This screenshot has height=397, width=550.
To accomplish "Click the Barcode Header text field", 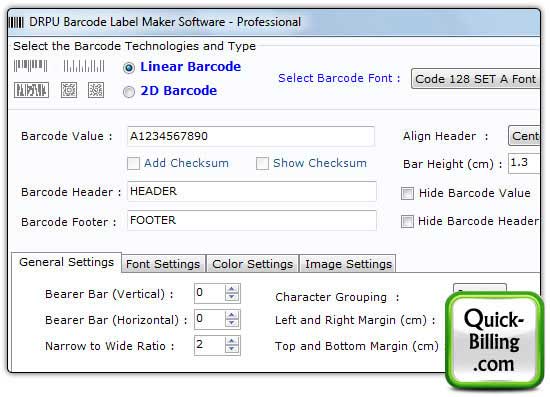I will point(252,191).
